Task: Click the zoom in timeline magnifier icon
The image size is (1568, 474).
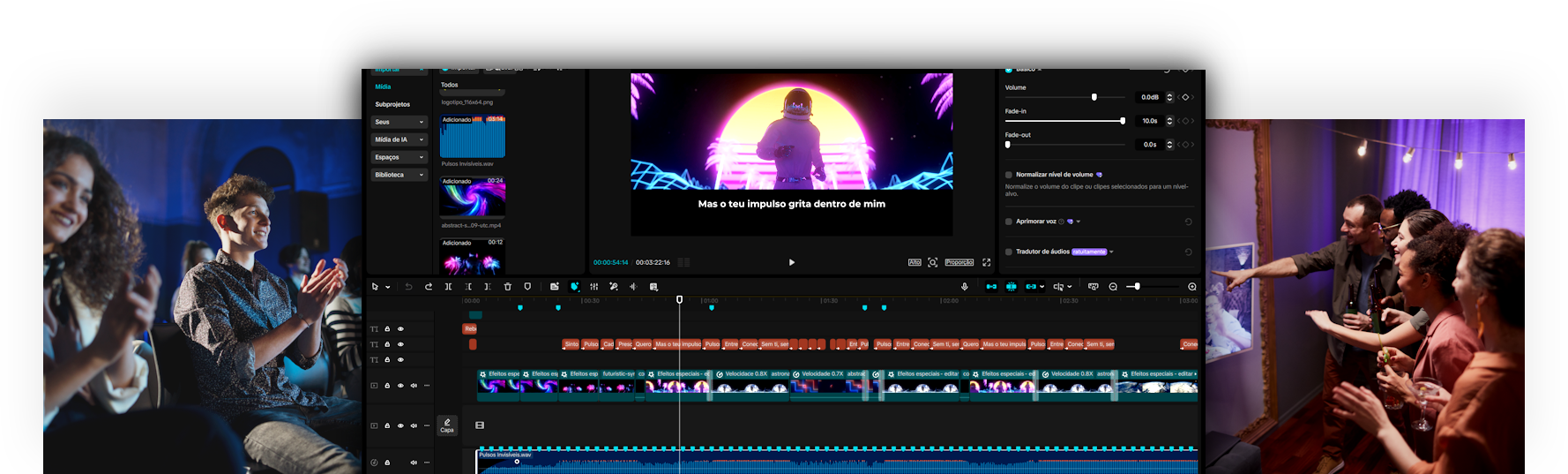Action: 1192,287
